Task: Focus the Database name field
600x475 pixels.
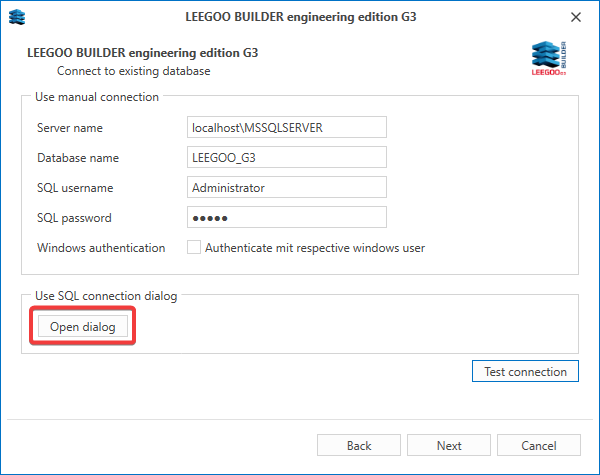Action: [287, 157]
